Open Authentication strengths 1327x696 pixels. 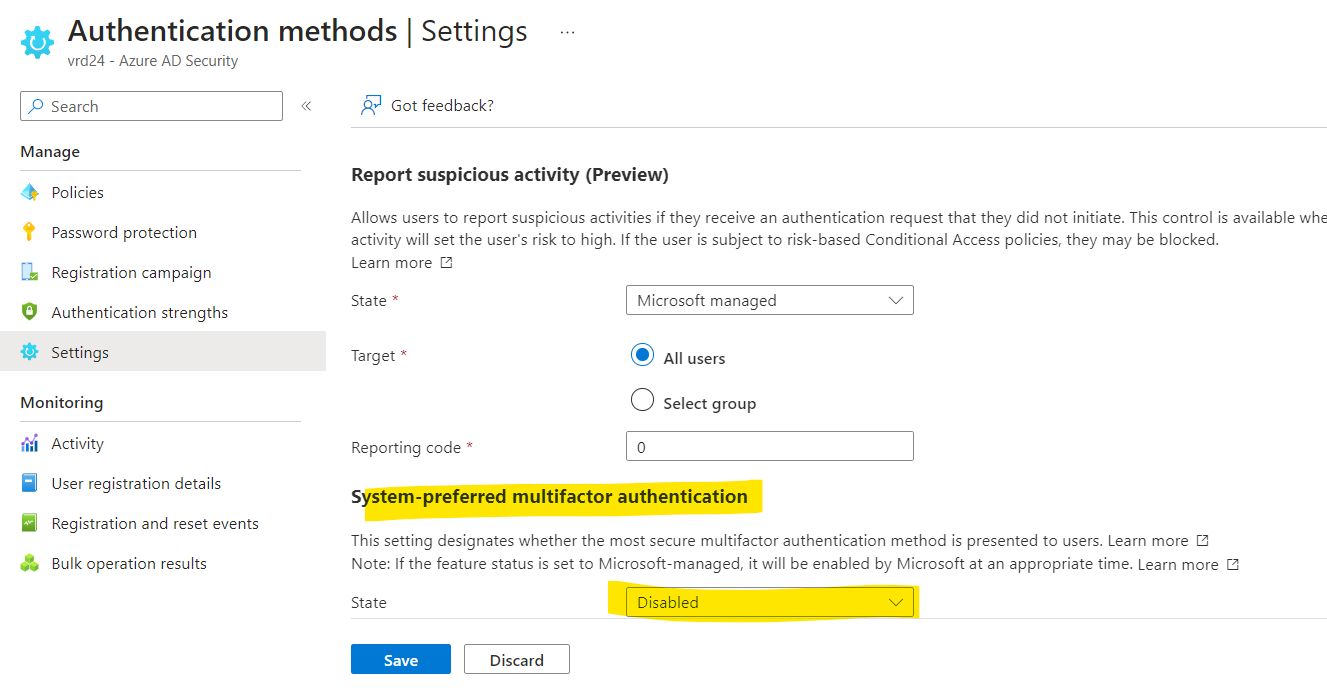[x=140, y=311]
